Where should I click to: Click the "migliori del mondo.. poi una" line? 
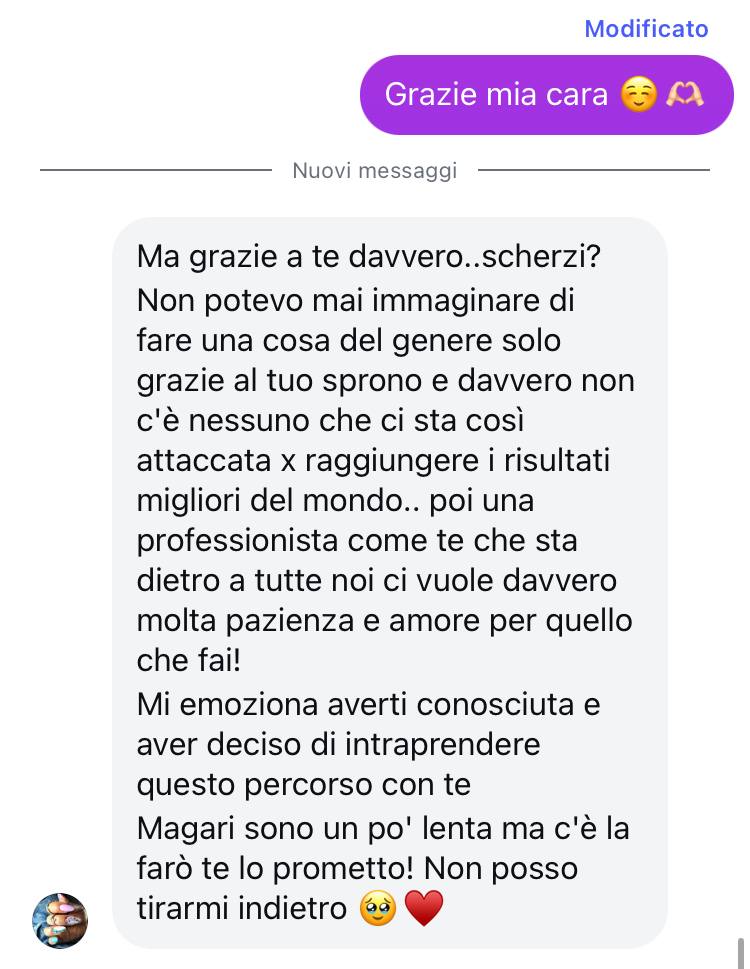(335, 501)
